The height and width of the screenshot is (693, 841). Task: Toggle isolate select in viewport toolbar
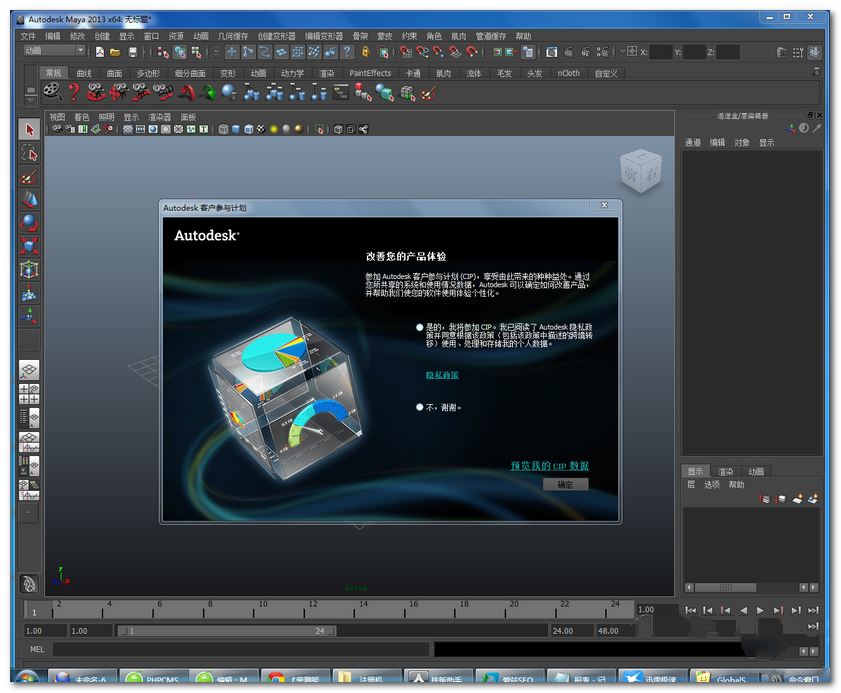[x=319, y=129]
